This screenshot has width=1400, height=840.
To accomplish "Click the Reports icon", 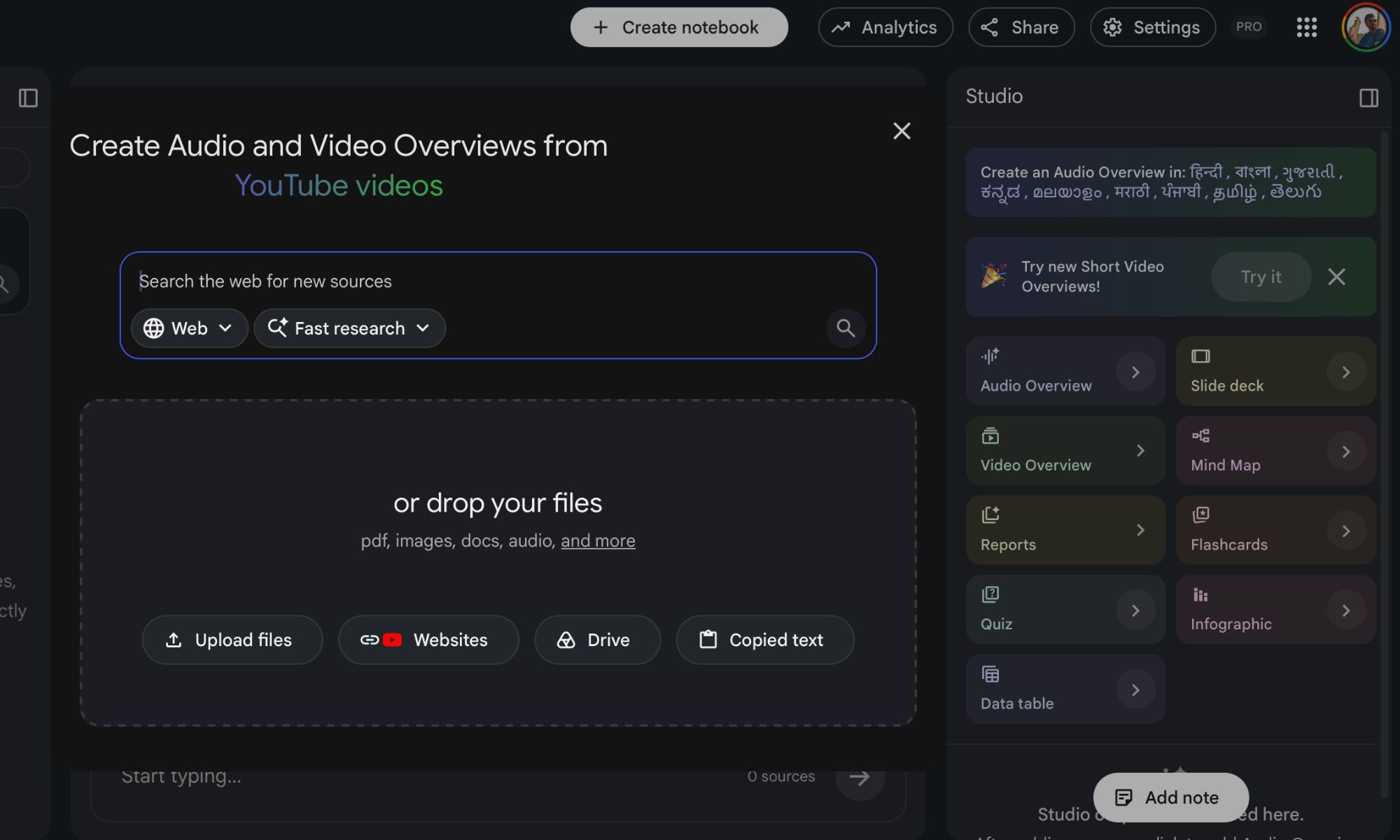I will 990,515.
